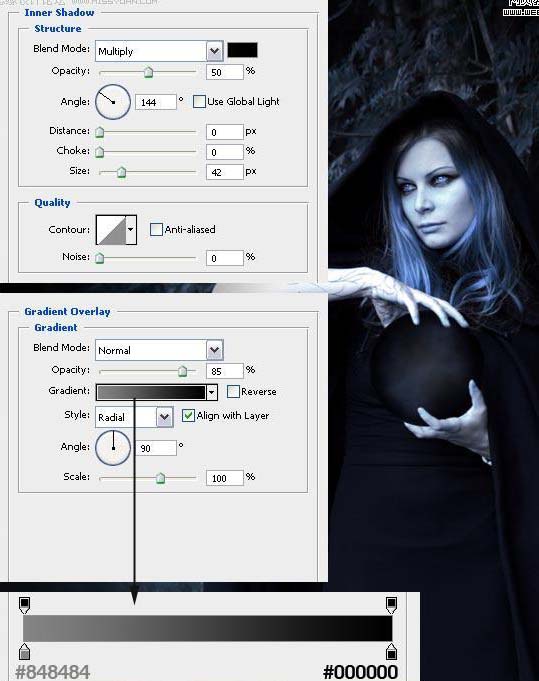Viewport: 539px width, 681px height.
Task: Select the right opacity stop of the gradient
Action: click(391, 605)
